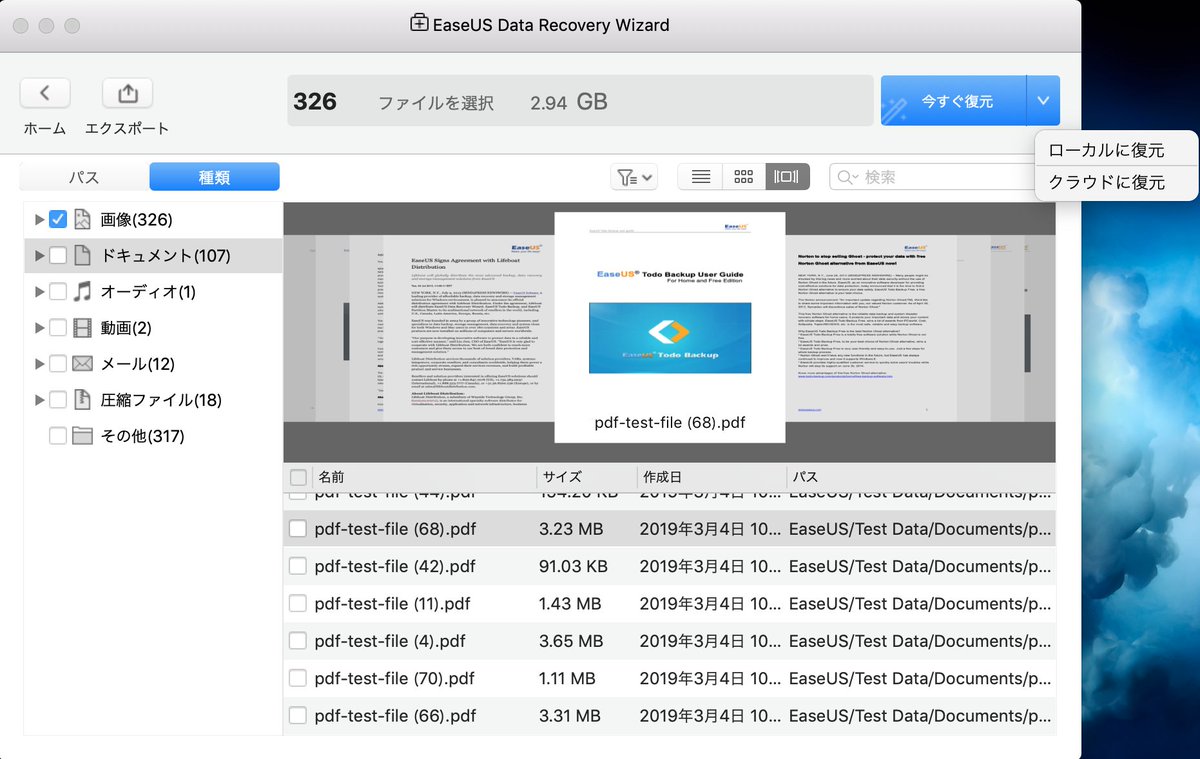
Task: Check the pdf-test-file (66).pdf row checkbox
Action: (298, 716)
